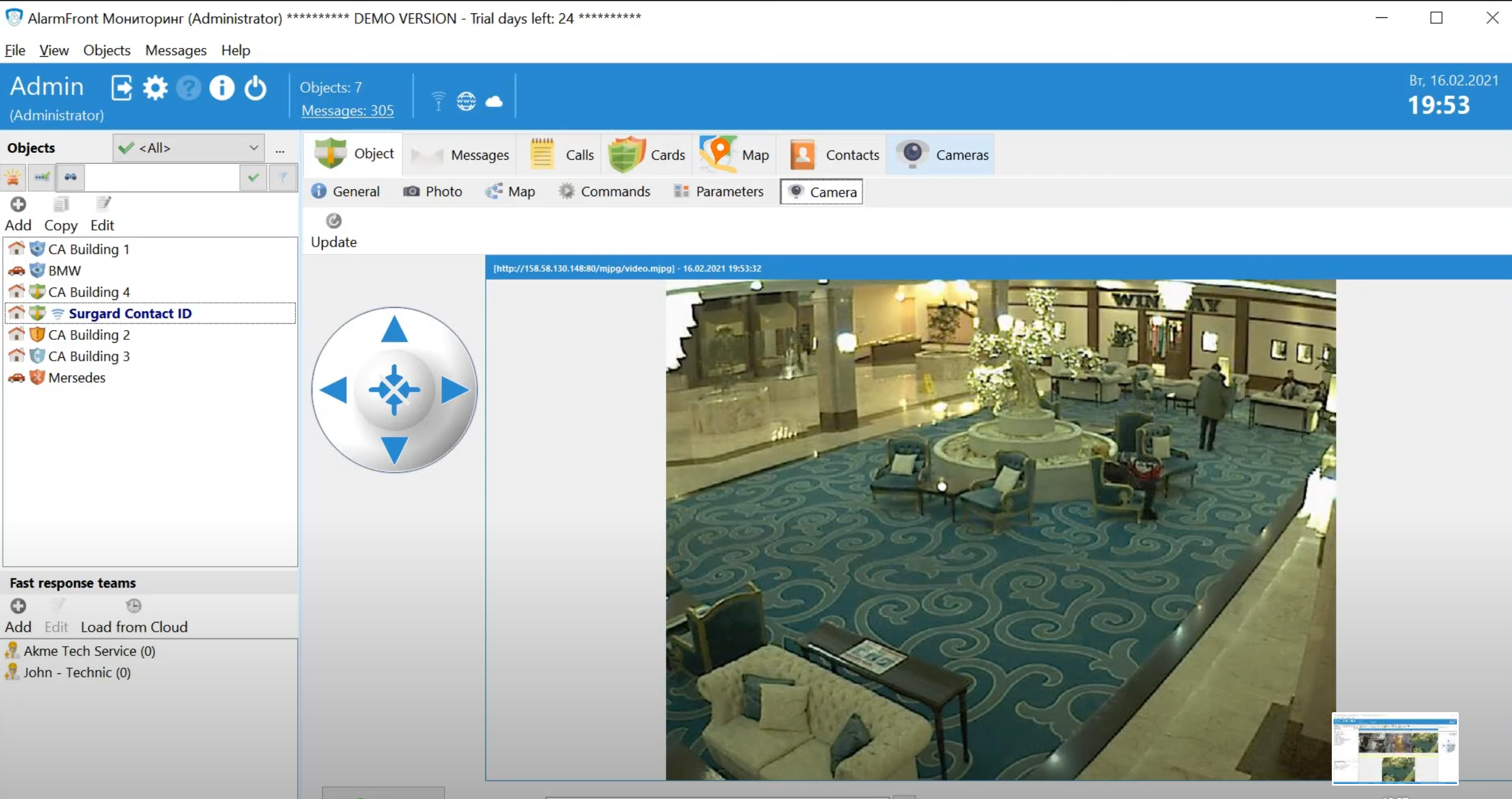Switch to the Map main tab
The height and width of the screenshot is (799, 1512).
[735, 155]
